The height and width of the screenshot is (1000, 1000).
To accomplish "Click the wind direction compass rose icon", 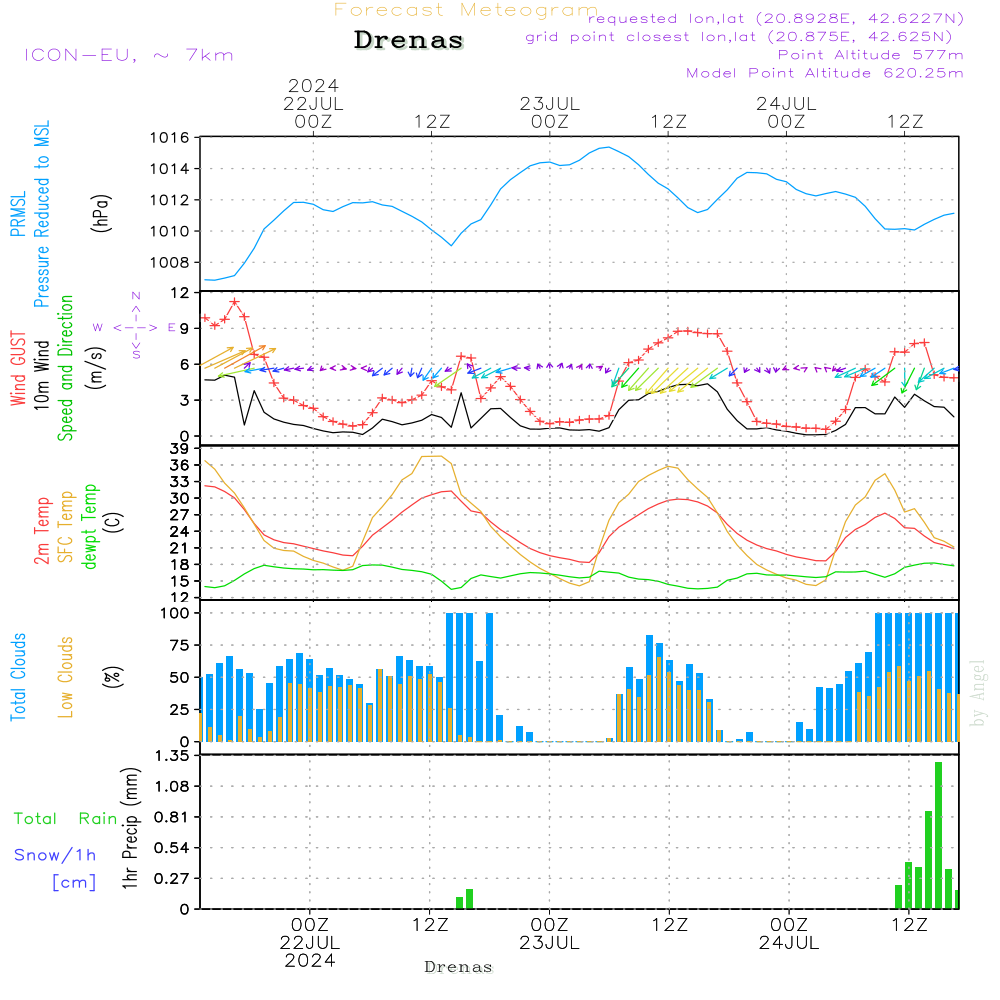I will (x=135, y=327).
